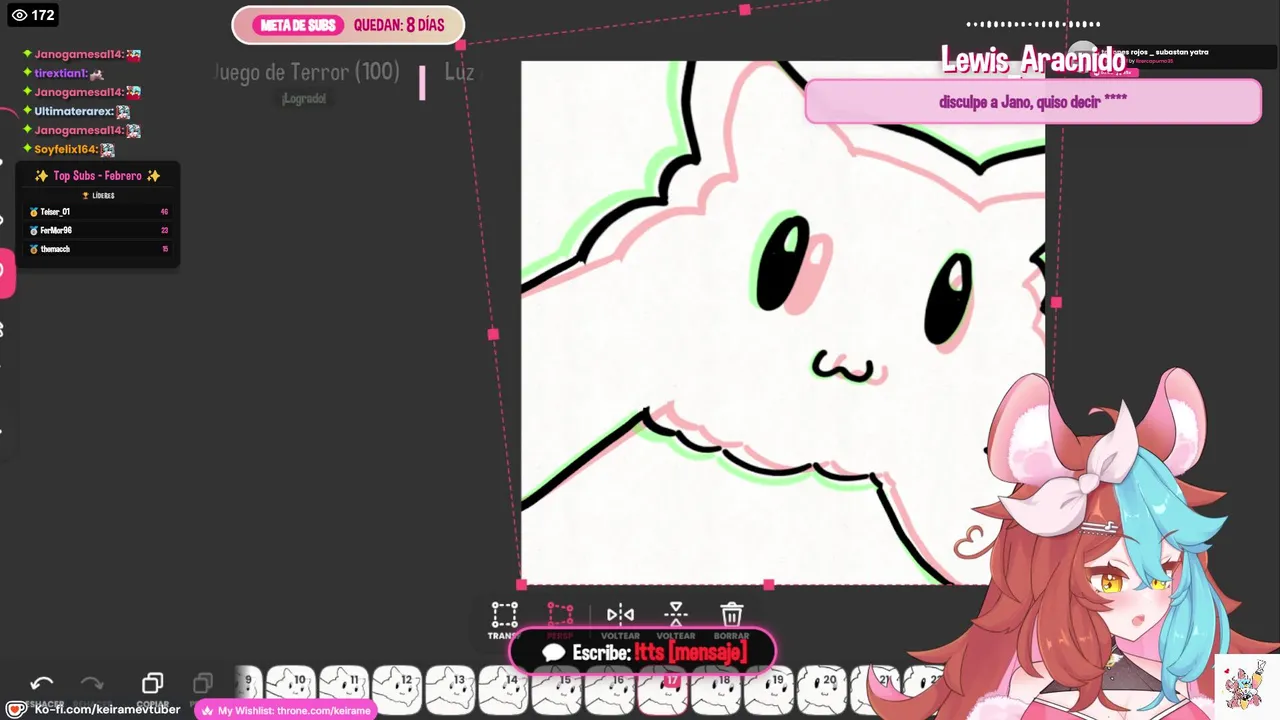Select the Transformar tool icon
1280x720 pixels.
pyautogui.click(x=504, y=614)
